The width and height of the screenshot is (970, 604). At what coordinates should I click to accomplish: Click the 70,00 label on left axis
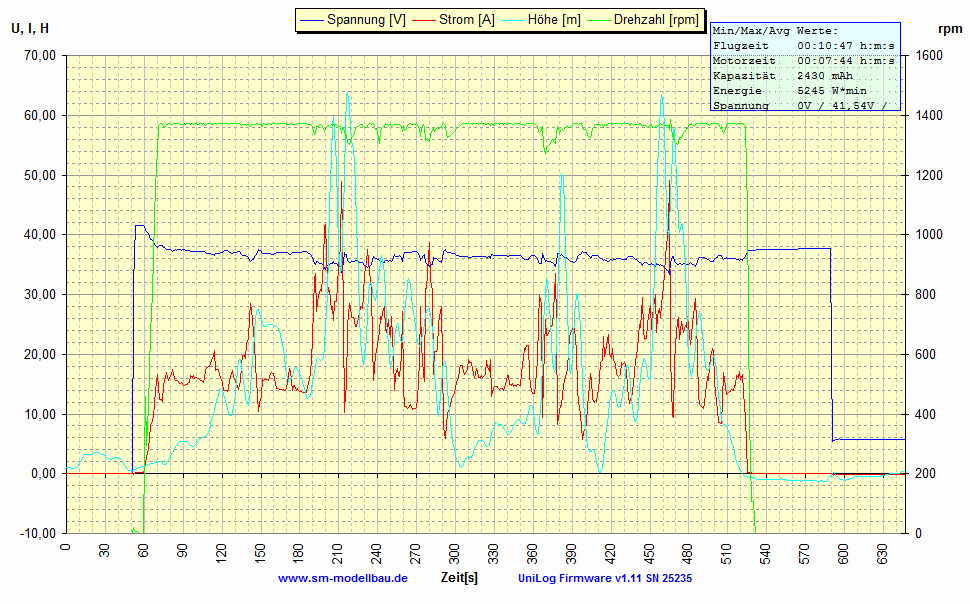tap(39, 56)
